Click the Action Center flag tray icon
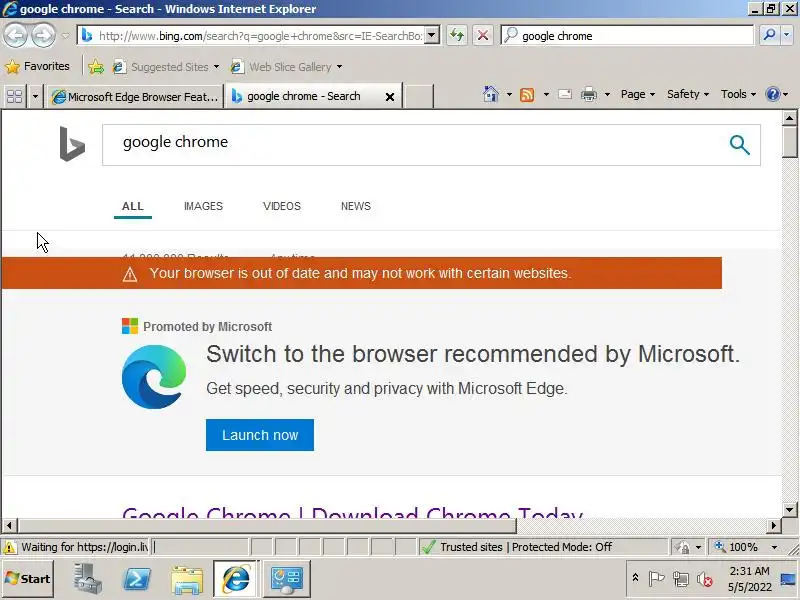800x600 pixels. point(656,579)
